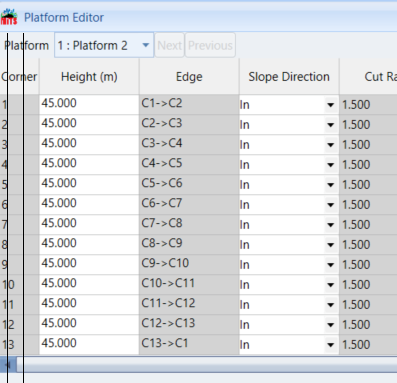This screenshot has width=397, height=383.
Task: Open Slope Direction dropdown for C7->C8
Action: (330, 225)
